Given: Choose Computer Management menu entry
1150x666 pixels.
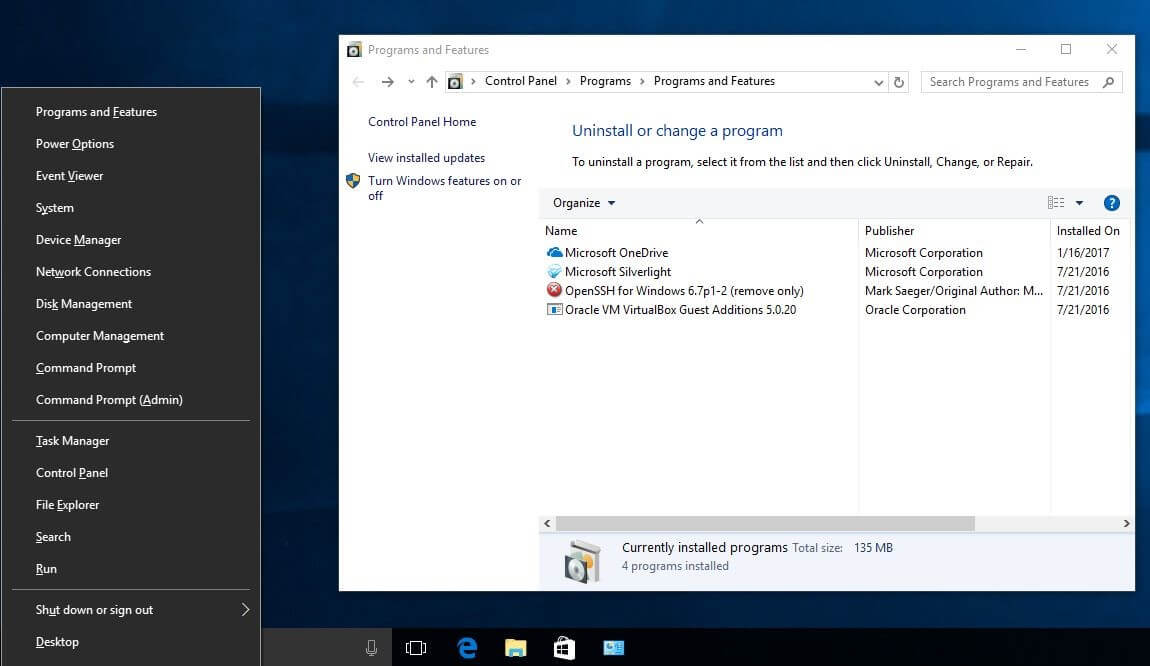Looking at the screenshot, I should tap(100, 336).
